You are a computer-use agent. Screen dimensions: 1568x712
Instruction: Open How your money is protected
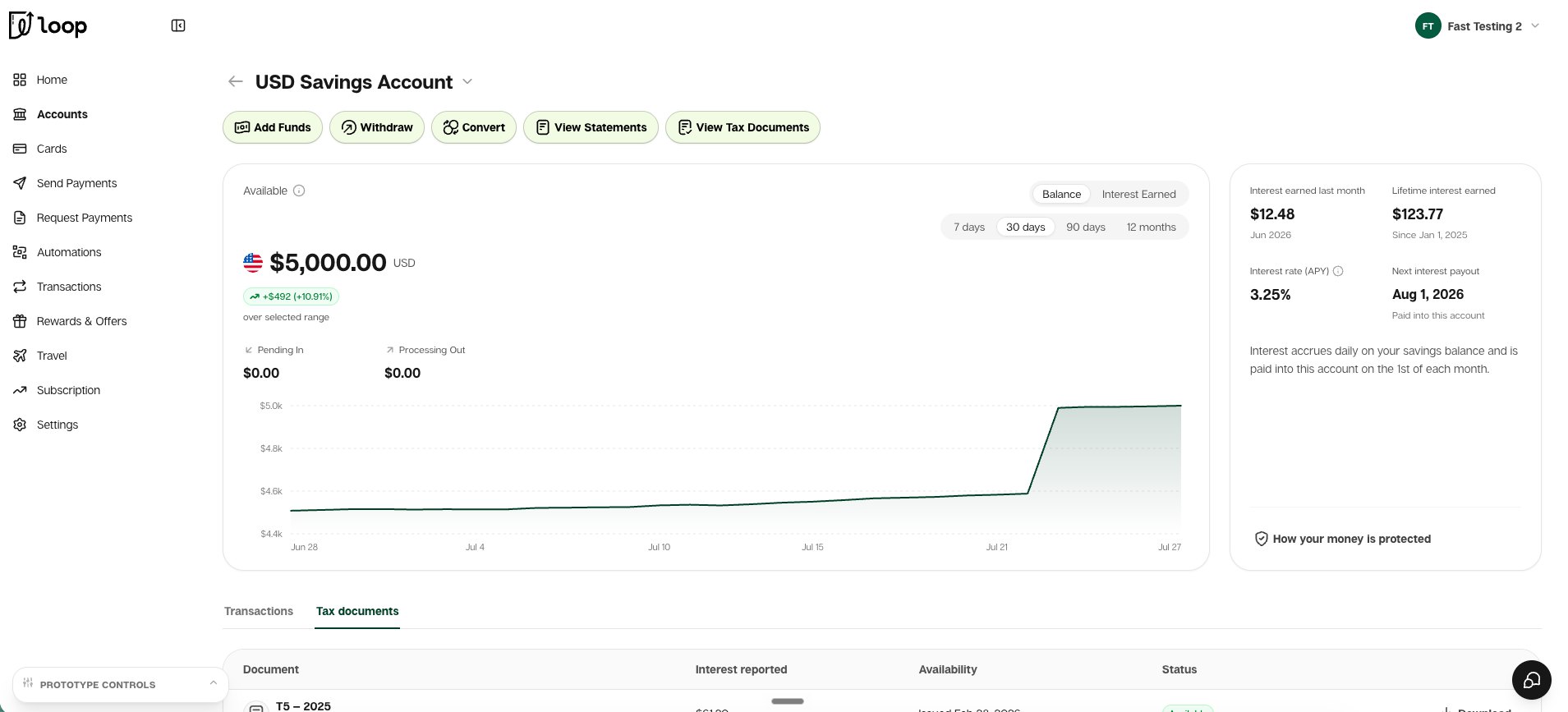pos(1343,539)
